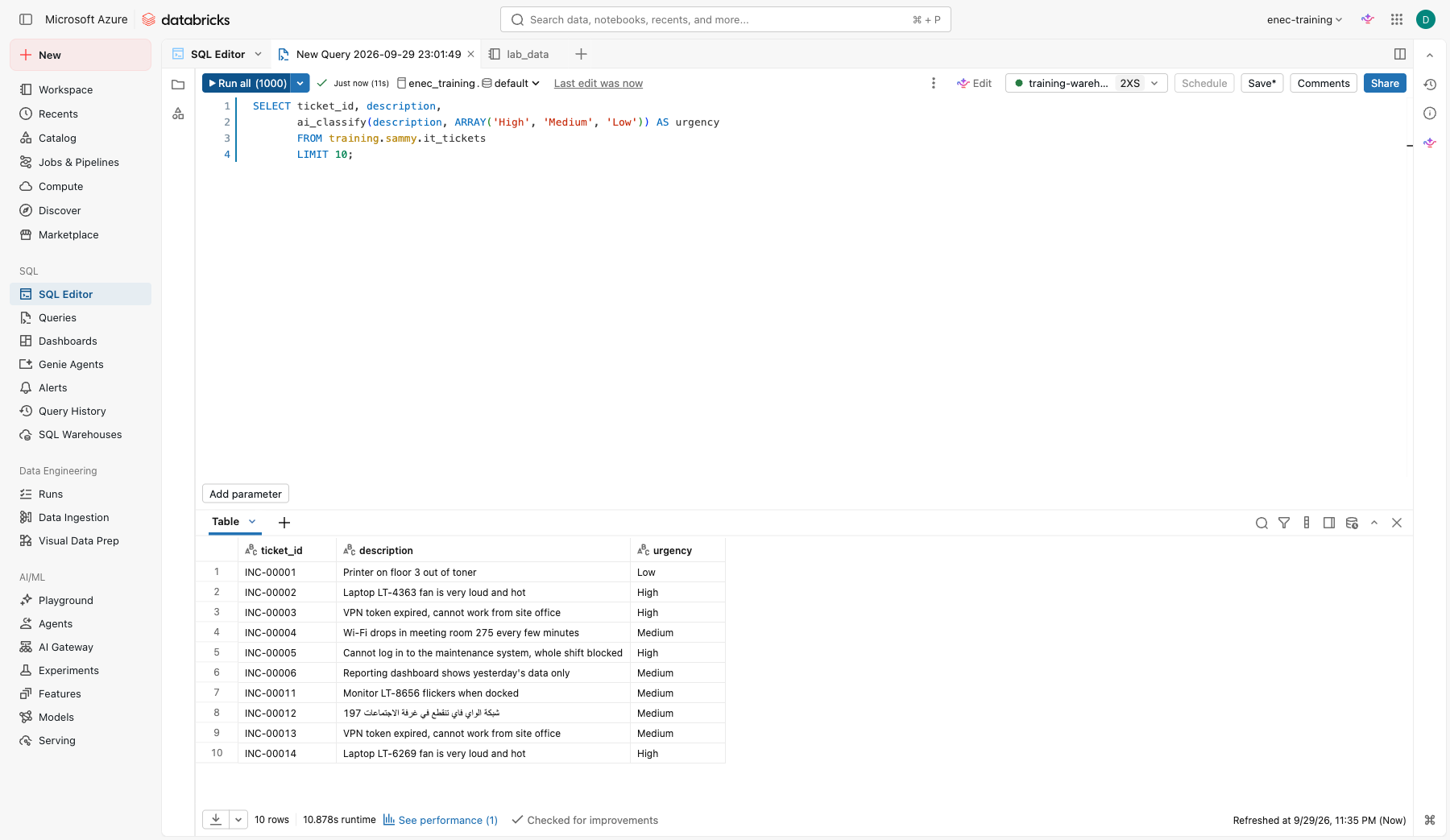This screenshot has height=840, width=1450.
Task: Add a new visualization tab
Action: pos(284,523)
